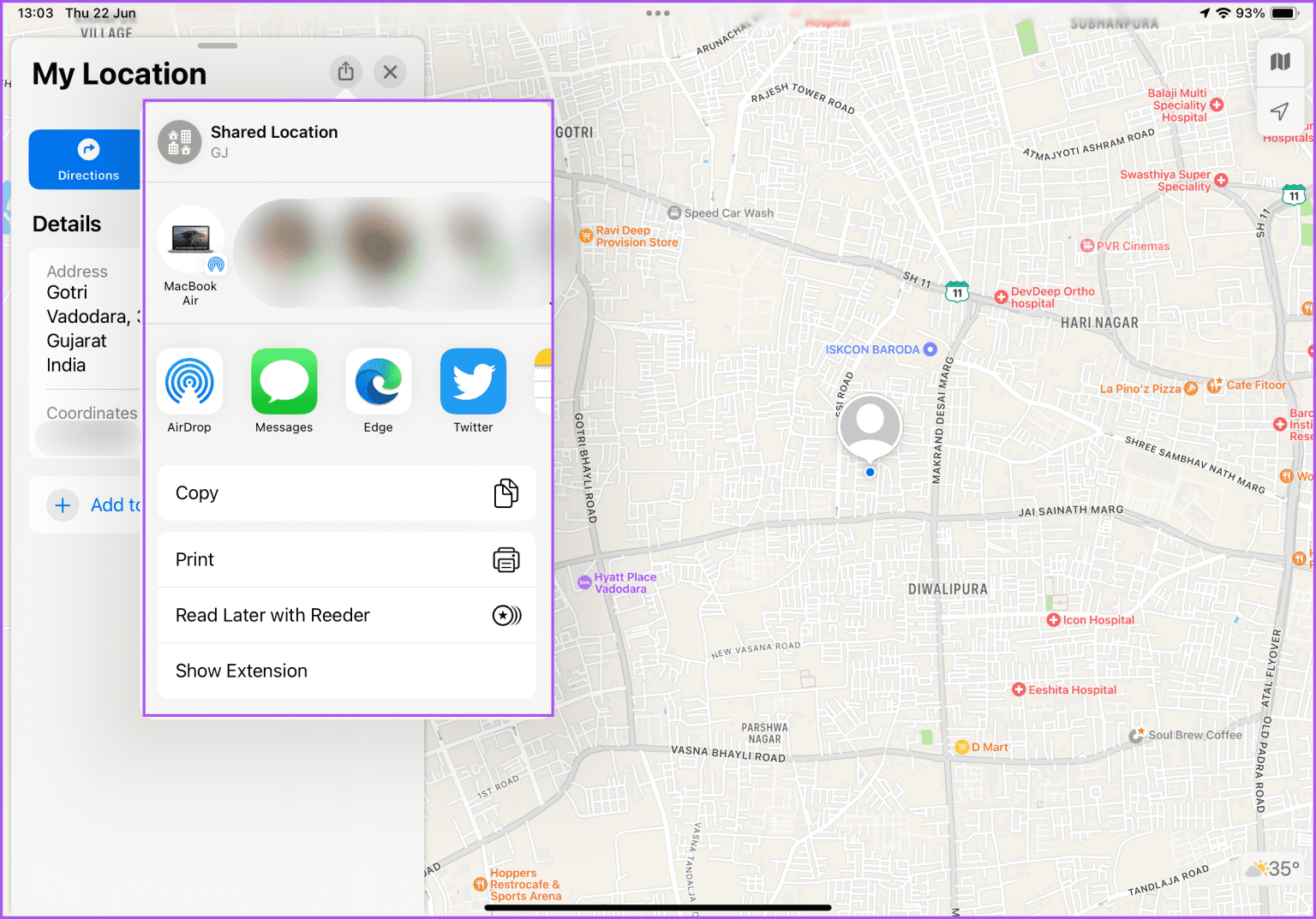The height and width of the screenshot is (919, 1316).
Task: Tap the weather 35° indicator
Action: (1273, 868)
